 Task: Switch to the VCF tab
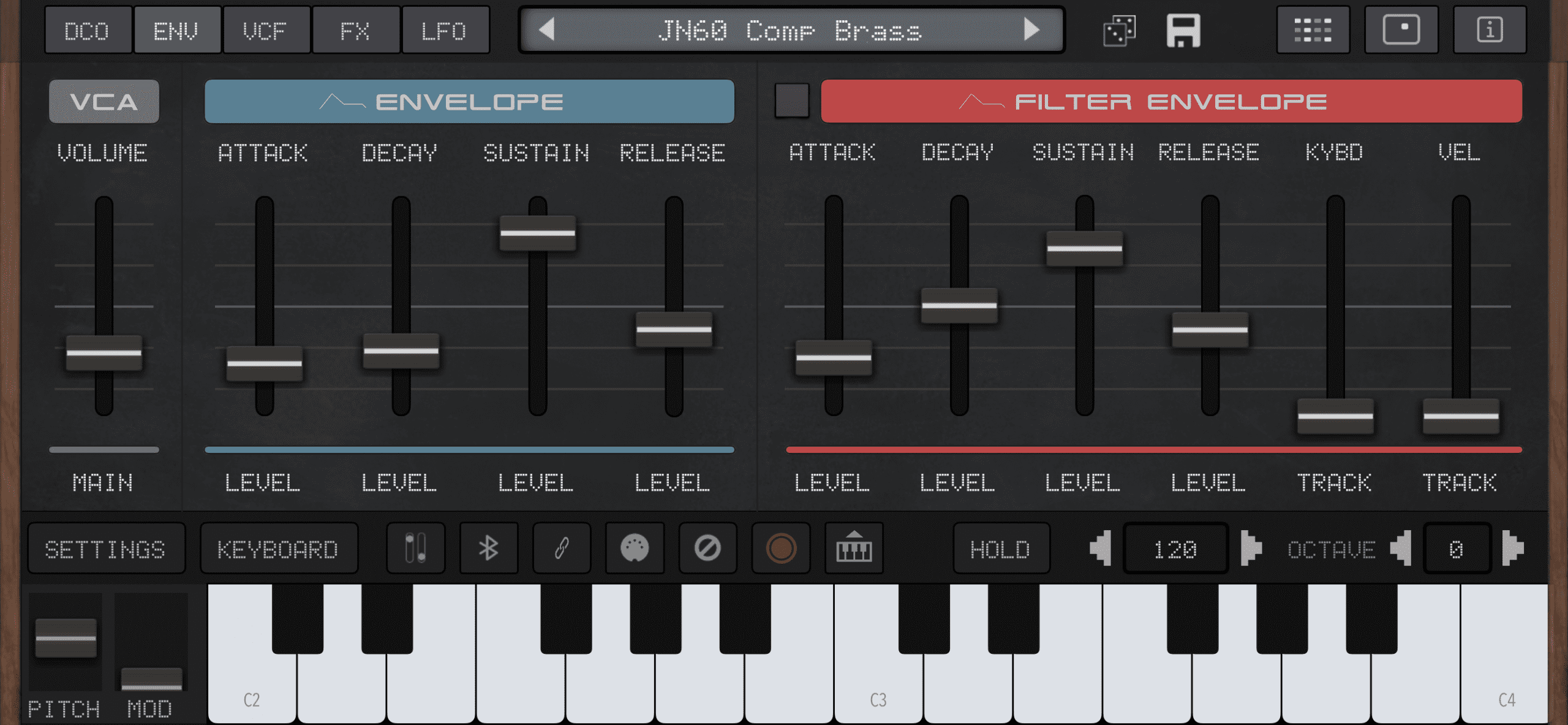pos(265,30)
